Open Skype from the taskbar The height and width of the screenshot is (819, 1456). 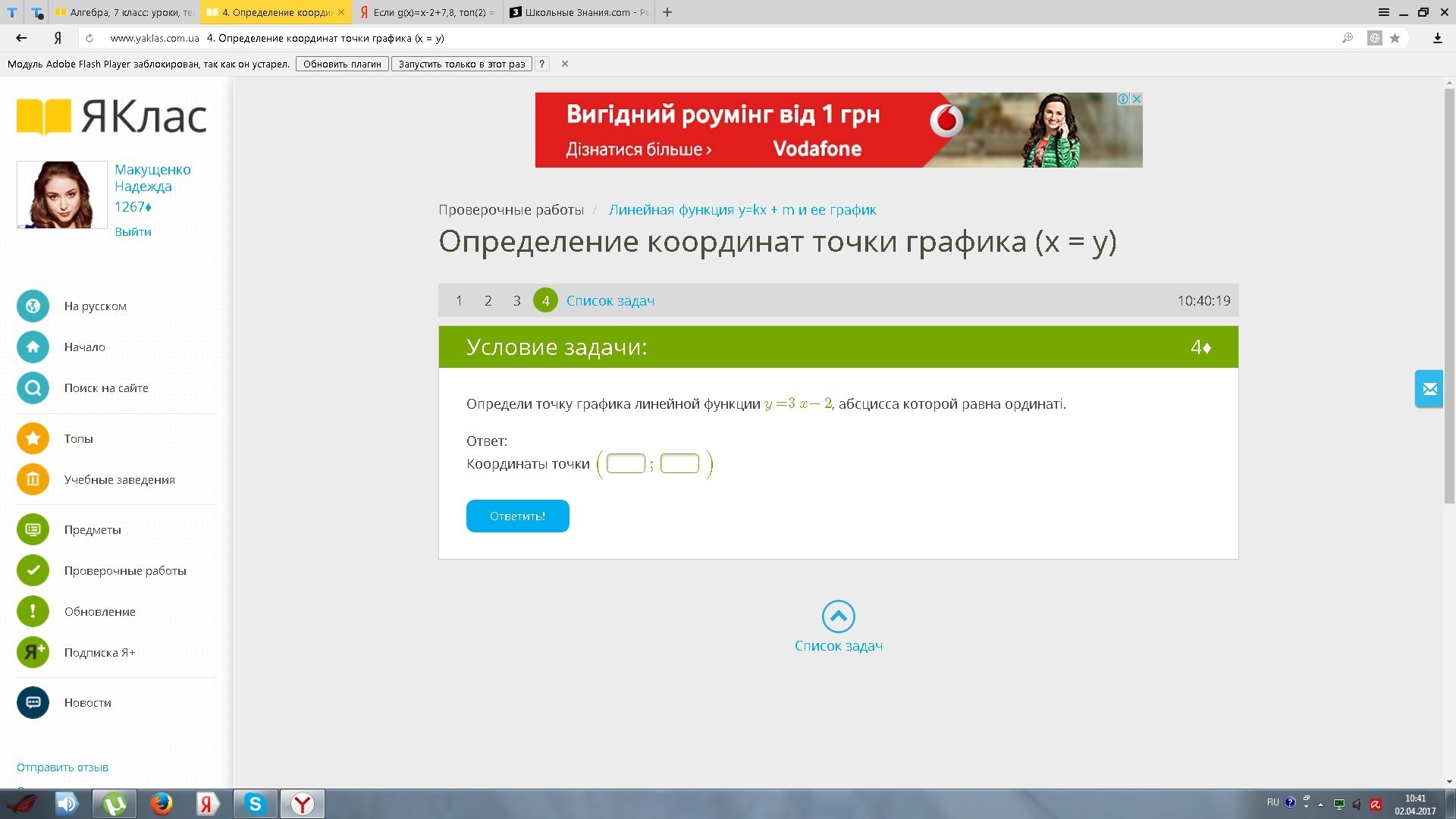(x=255, y=804)
